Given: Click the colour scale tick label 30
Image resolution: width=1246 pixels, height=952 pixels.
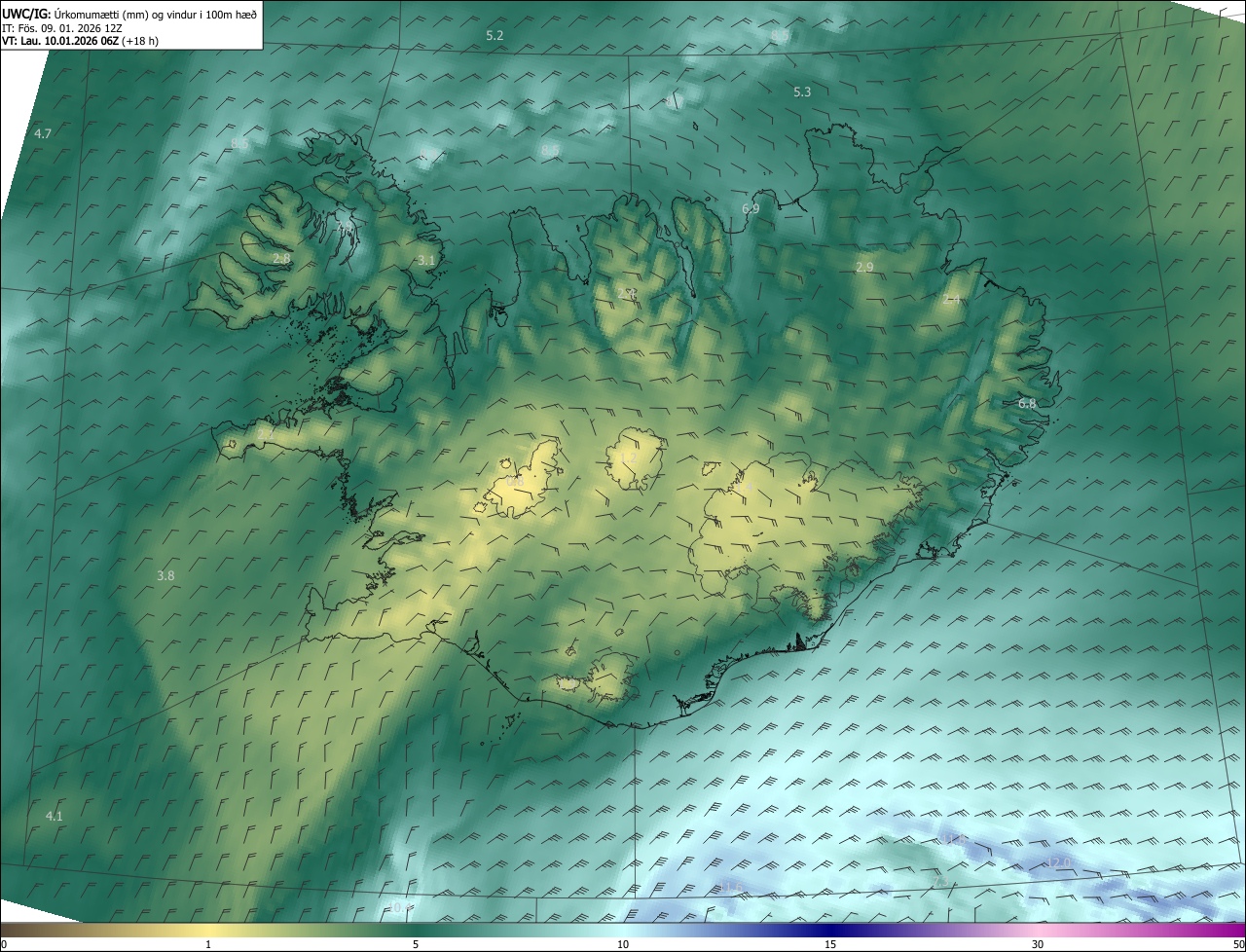Looking at the screenshot, I should (x=1038, y=944).
